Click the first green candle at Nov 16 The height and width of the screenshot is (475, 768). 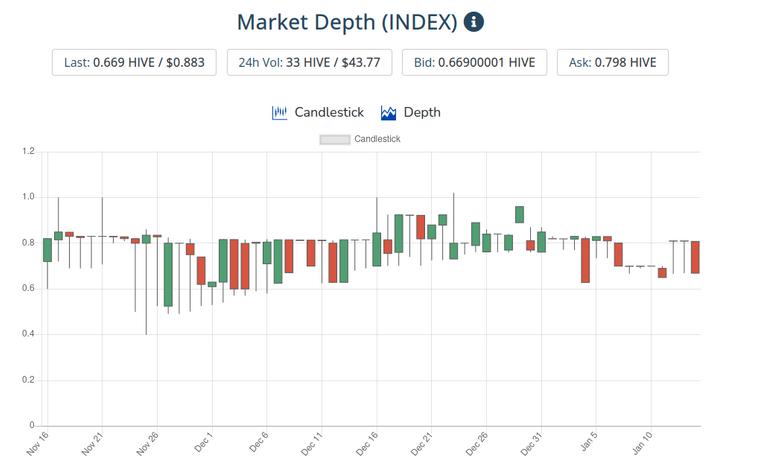(48, 250)
